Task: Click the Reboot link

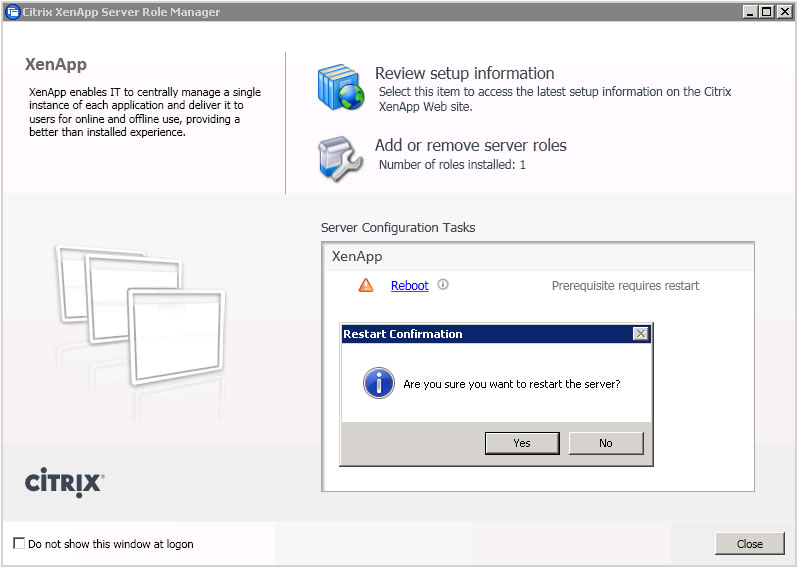Action: click(410, 286)
